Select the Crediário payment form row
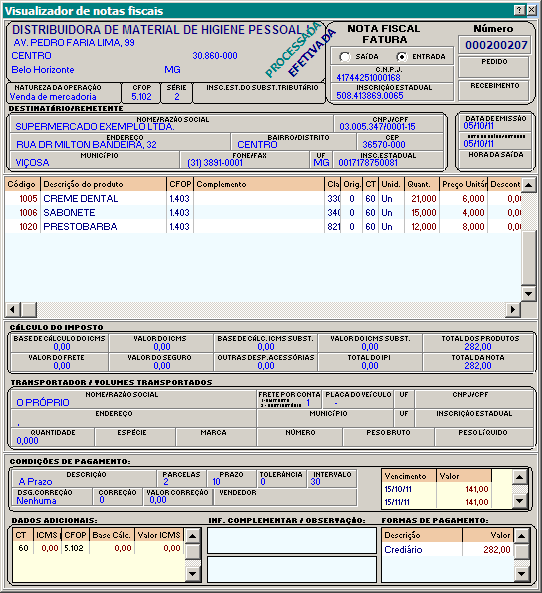The height and width of the screenshot is (593, 542). click(x=448, y=550)
